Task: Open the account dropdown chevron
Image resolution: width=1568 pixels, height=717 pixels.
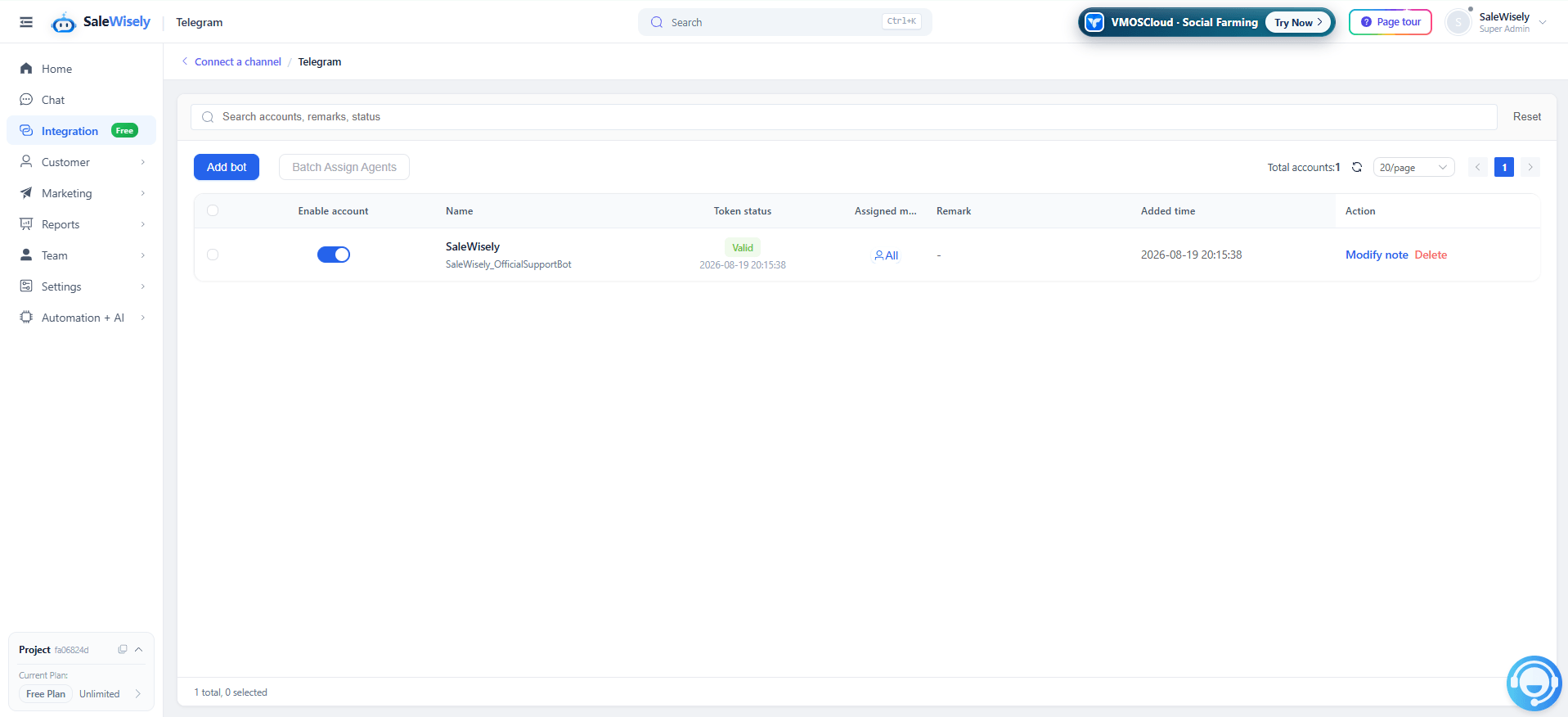Action: click(x=1543, y=22)
